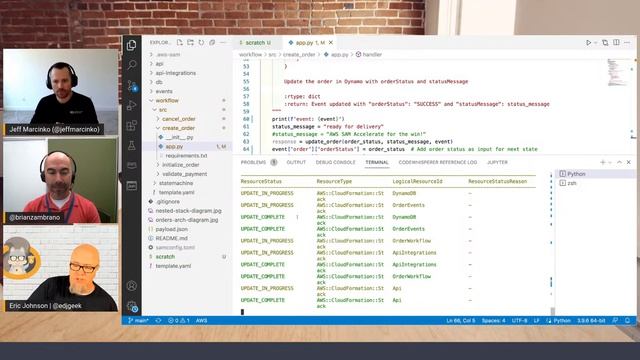This screenshot has height=360, width=640.
Task: Expand the db folder
Action: 159,82
